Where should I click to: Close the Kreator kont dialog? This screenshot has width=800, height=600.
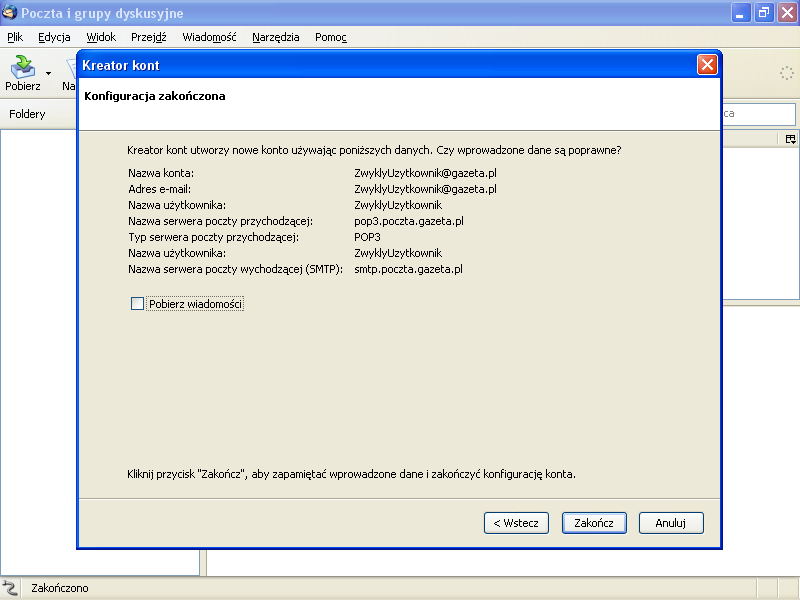(x=707, y=65)
